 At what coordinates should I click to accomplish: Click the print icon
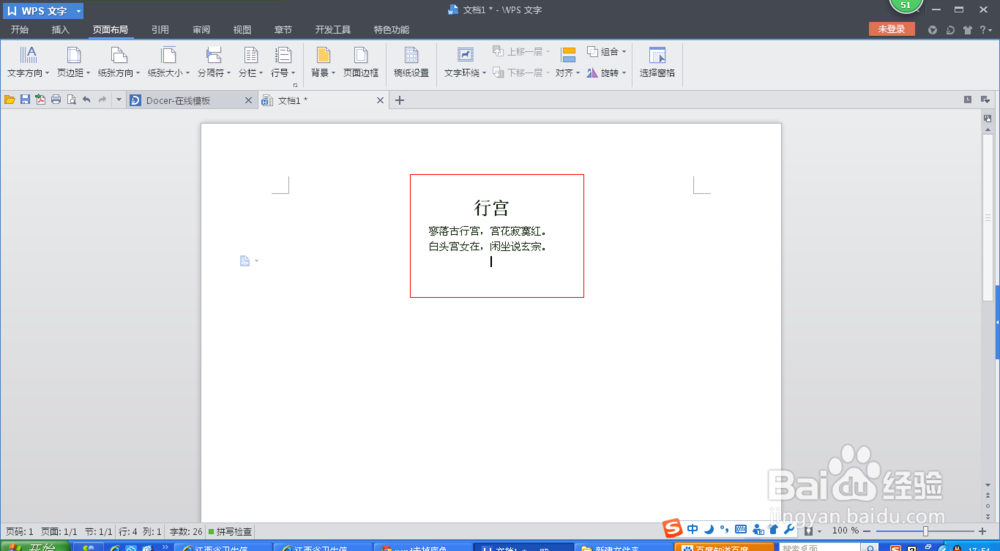click(56, 100)
